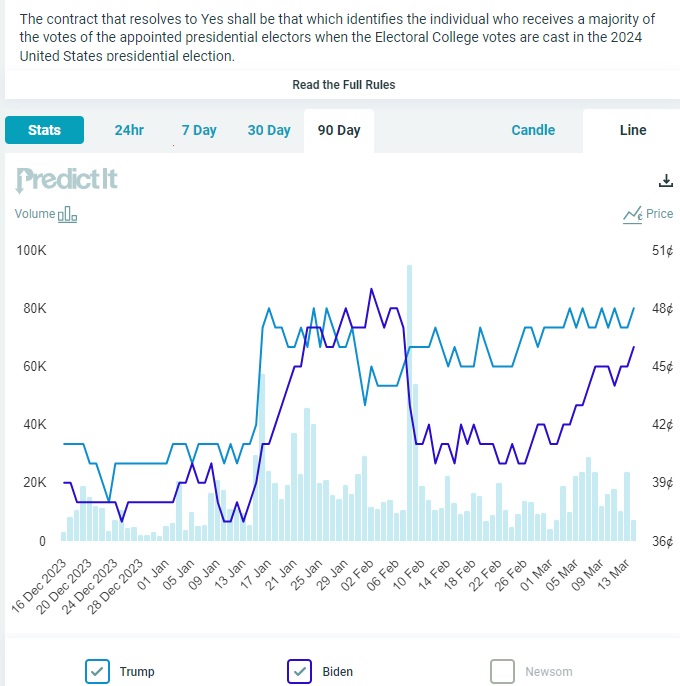Switch chart to Candle mode
The image size is (680, 686).
coord(533,130)
